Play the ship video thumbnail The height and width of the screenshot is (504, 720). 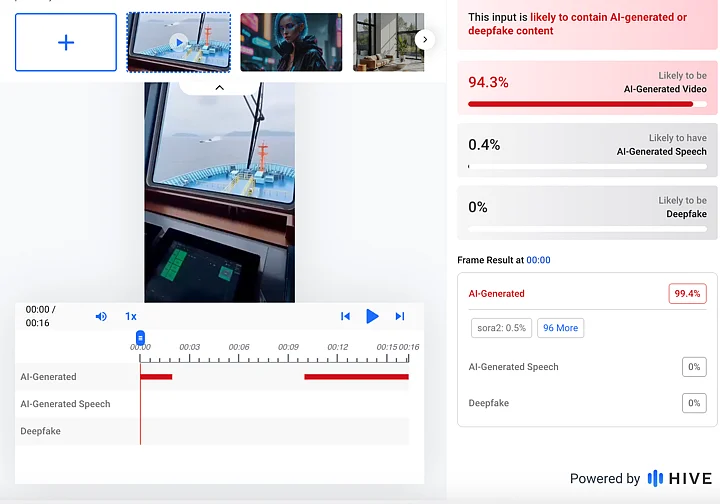coord(178,42)
